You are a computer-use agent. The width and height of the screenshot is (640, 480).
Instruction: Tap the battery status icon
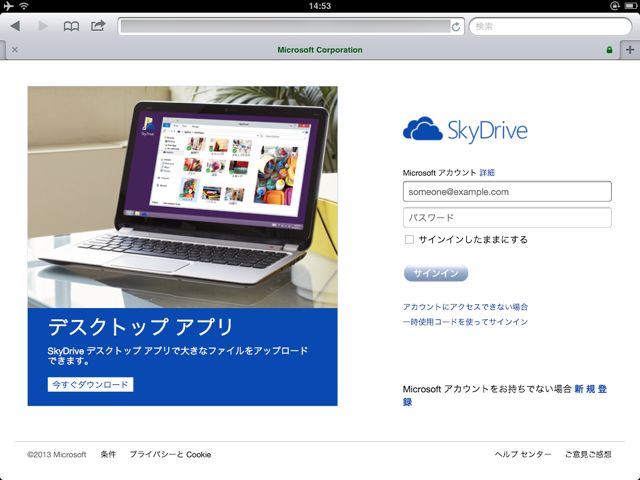click(x=631, y=6)
